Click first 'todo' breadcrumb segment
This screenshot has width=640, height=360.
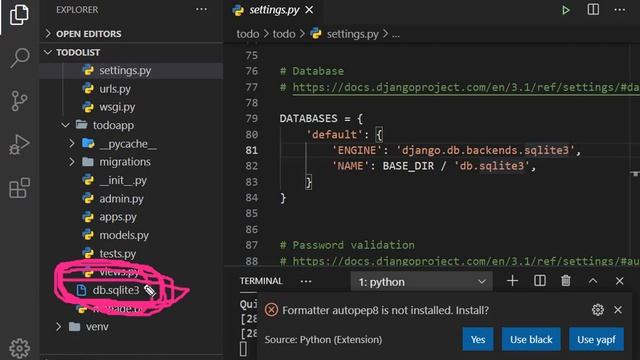click(x=248, y=34)
